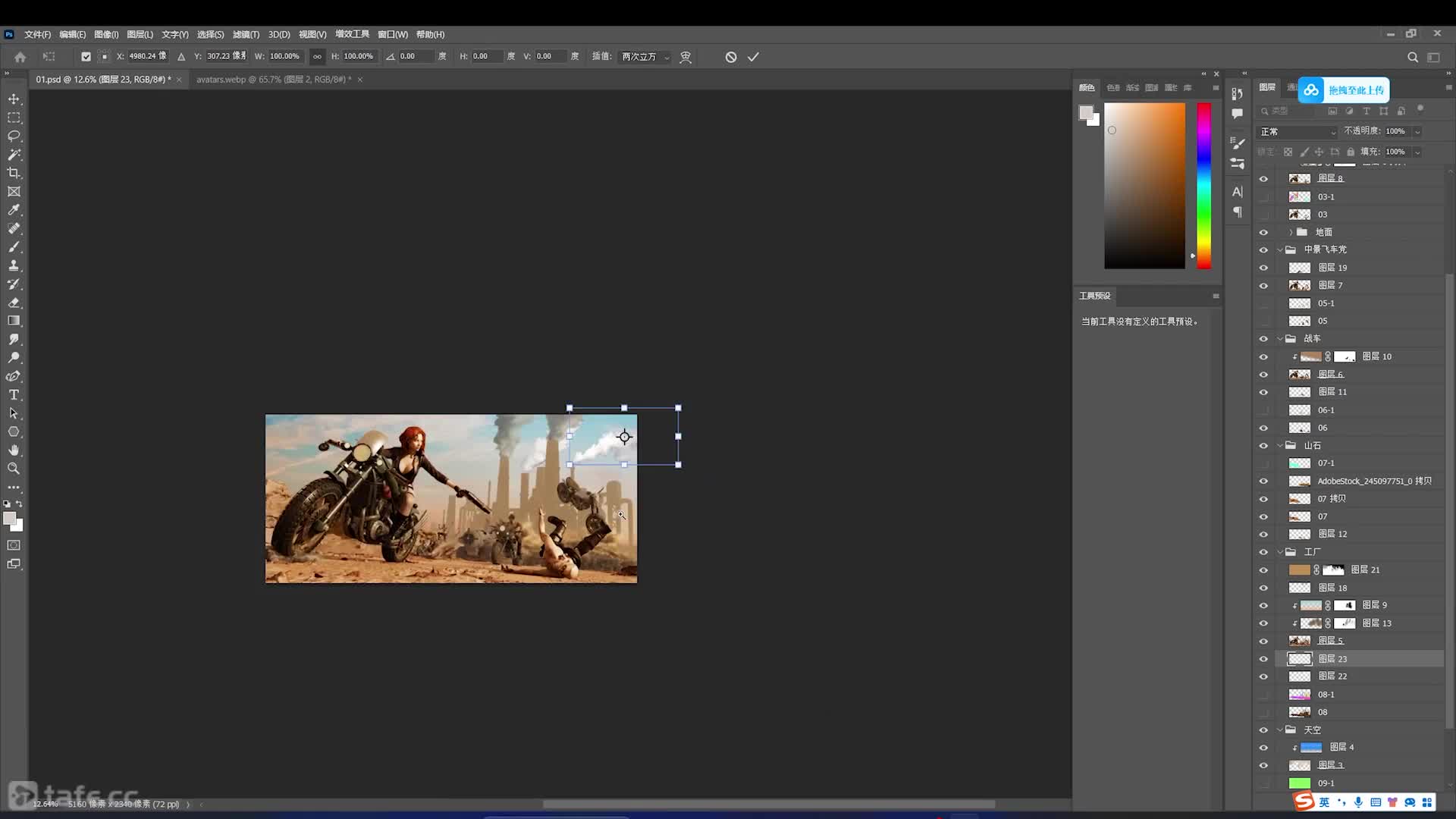Viewport: 1456px width, 819px height.
Task: Click the 拖拽至此上传 upload button
Action: click(x=1344, y=90)
